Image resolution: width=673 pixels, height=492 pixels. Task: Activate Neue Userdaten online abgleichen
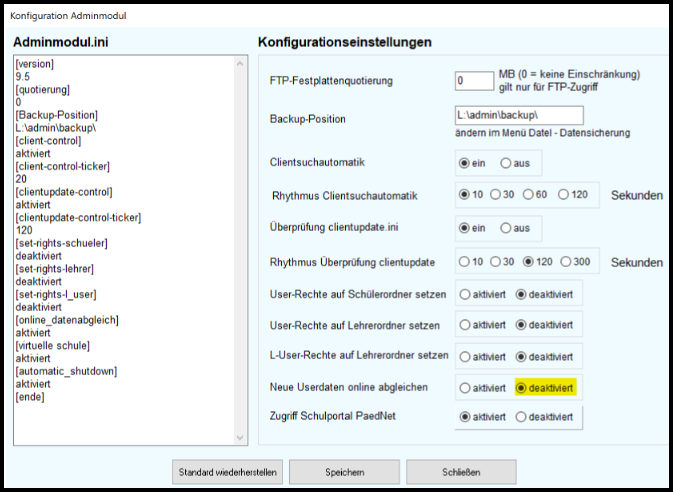pyautogui.click(x=465, y=387)
